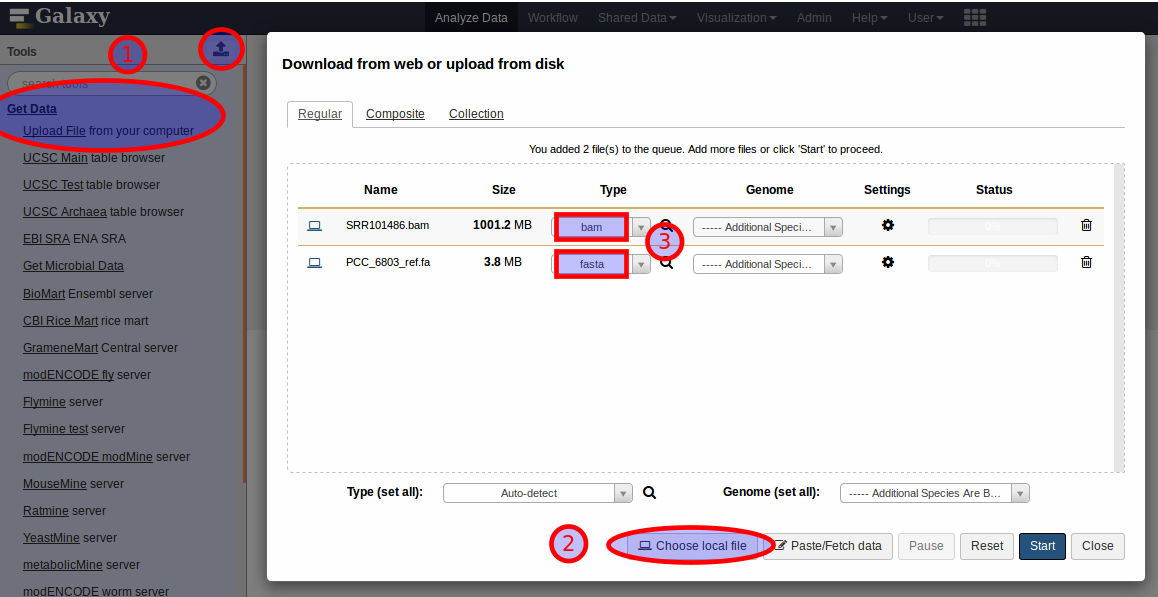Screen dimensions: 1158x597
Task: Open the Flymine test server tool
Action: 74,429
